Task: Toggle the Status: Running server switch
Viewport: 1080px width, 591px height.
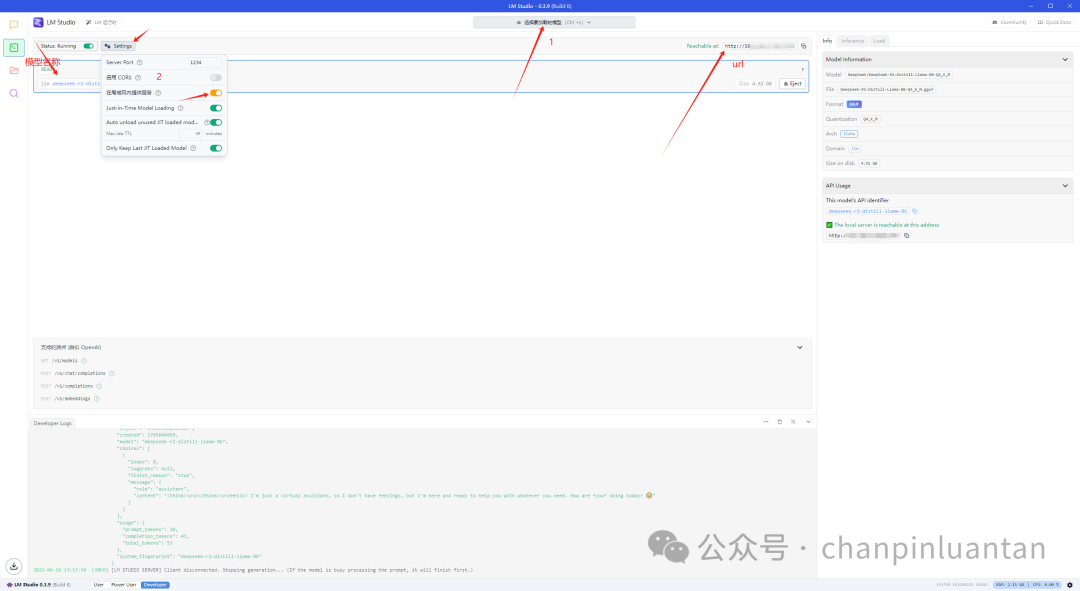Action: pyautogui.click(x=89, y=46)
